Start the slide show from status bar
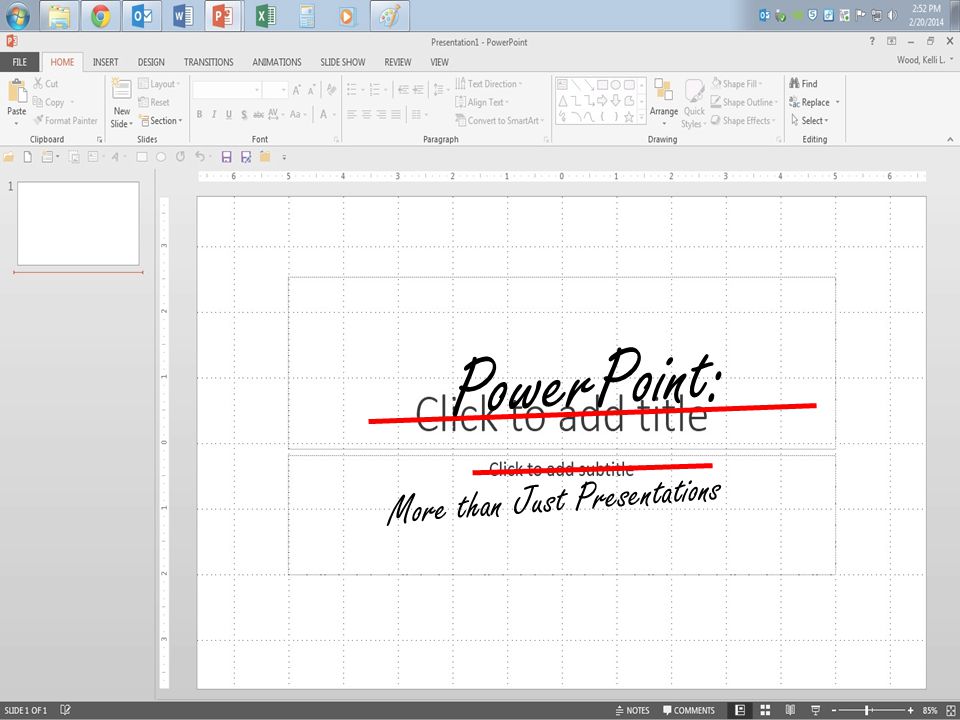The image size is (960, 720). coord(816,710)
